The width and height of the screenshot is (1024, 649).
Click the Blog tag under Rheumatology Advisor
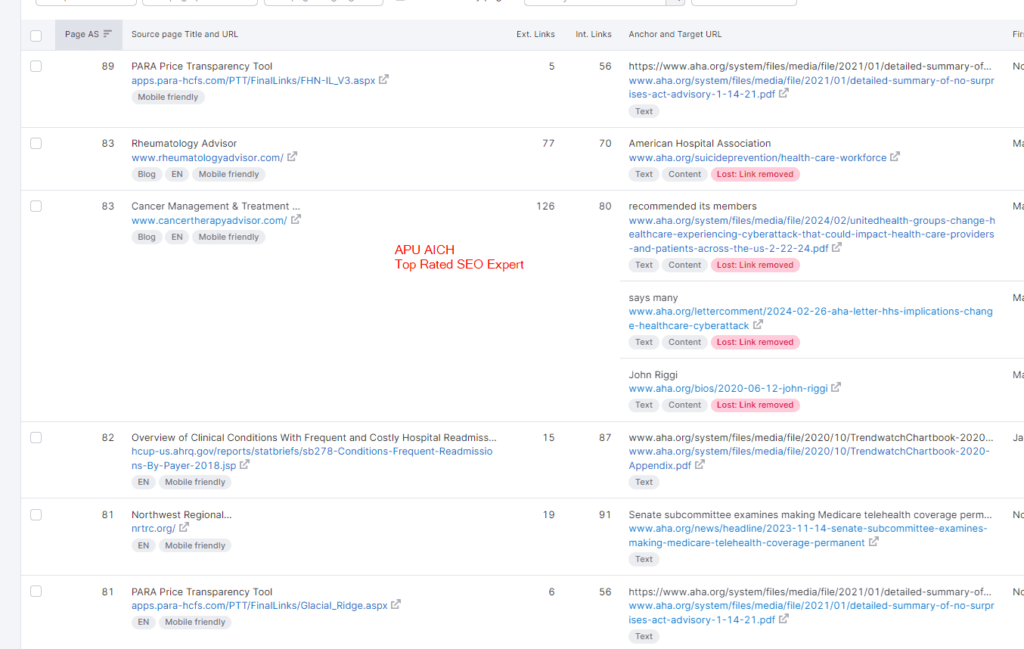click(146, 174)
